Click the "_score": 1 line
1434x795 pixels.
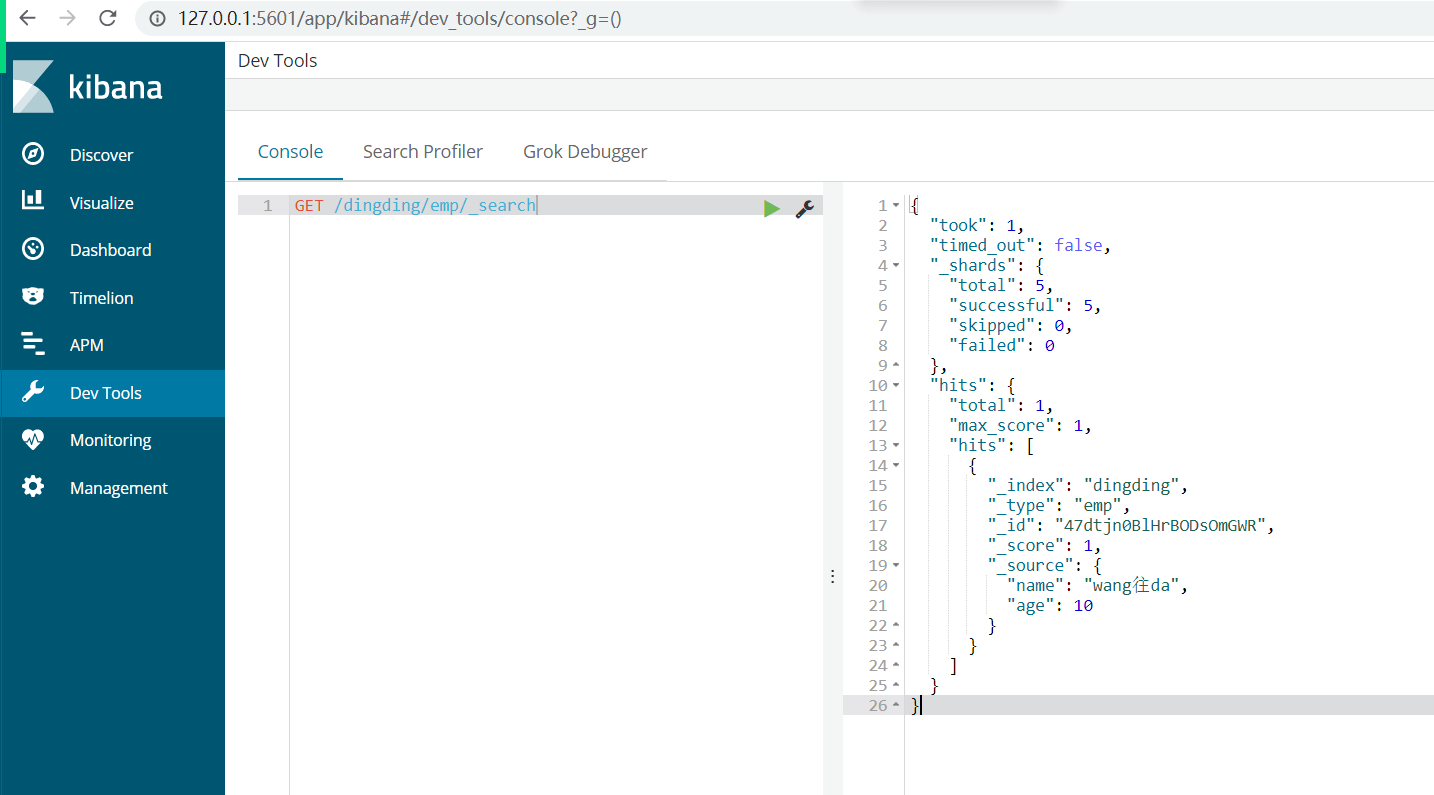1044,545
